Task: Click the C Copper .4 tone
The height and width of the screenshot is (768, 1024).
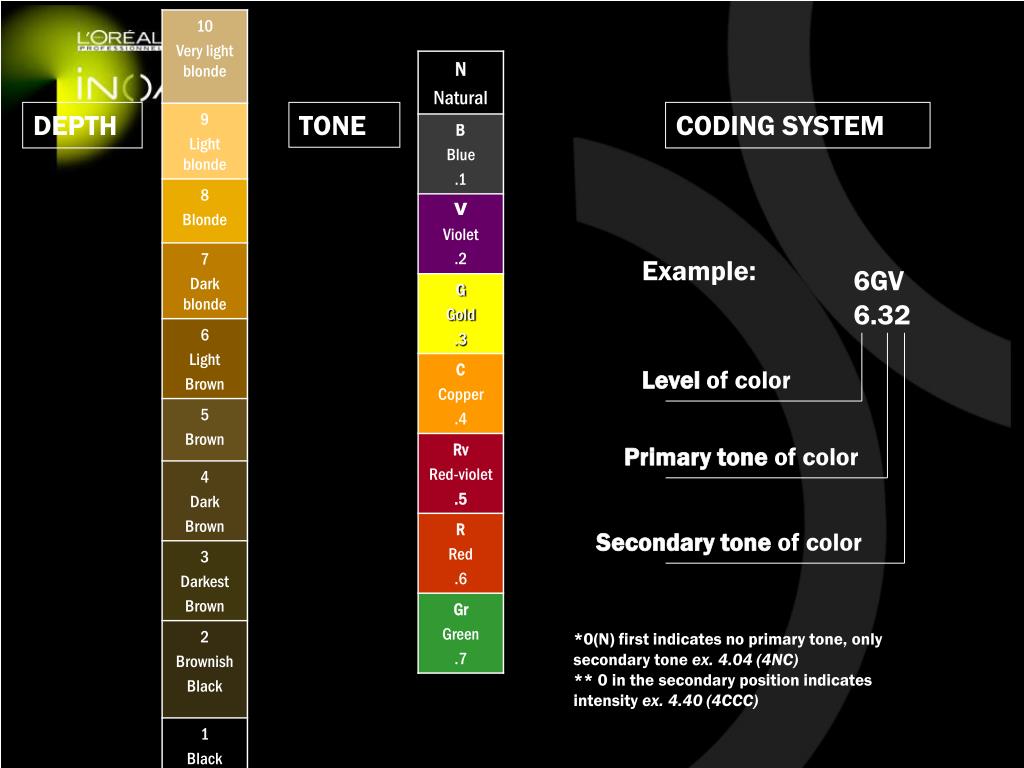Action: (x=460, y=394)
